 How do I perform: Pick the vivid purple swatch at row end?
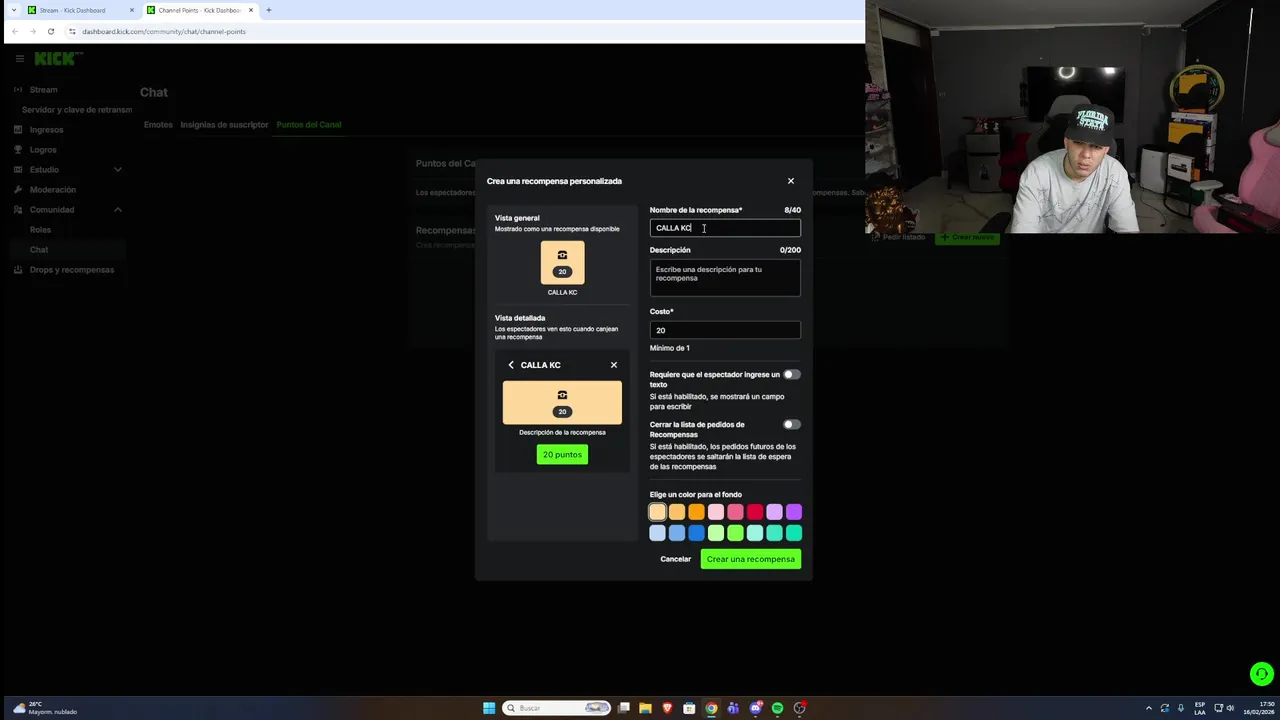794,512
